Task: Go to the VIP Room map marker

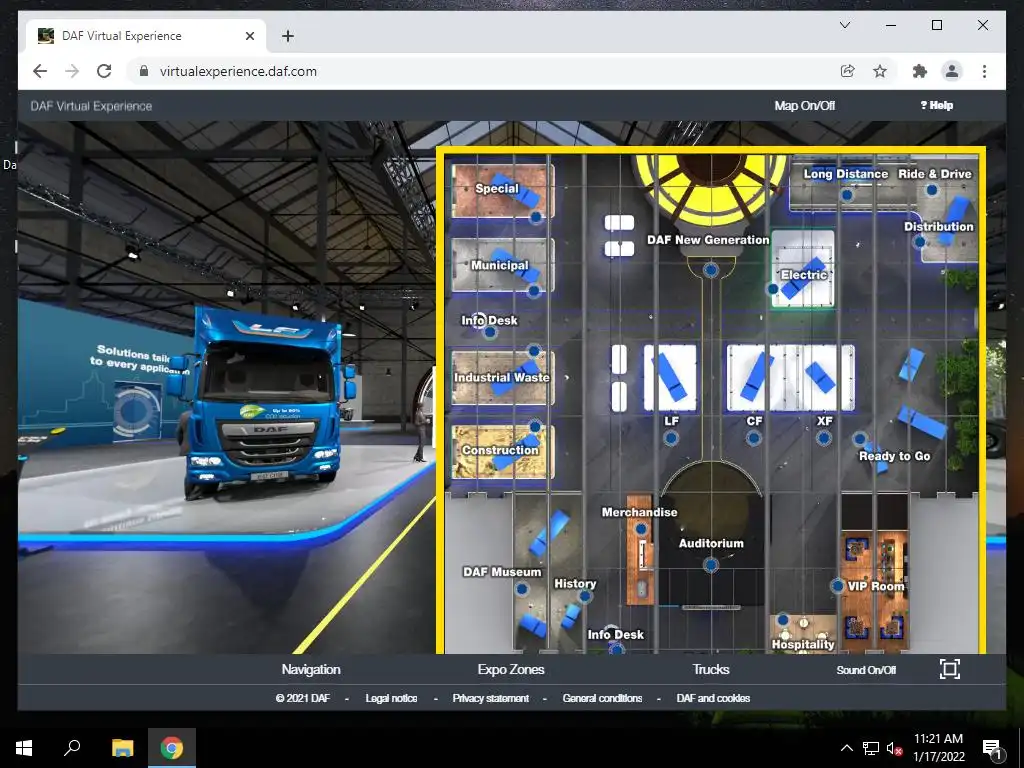Action: 838,586
